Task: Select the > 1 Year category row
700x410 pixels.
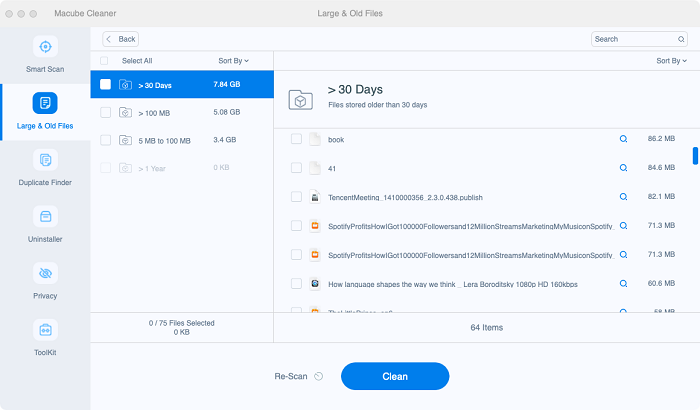Action: [x=182, y=168]
